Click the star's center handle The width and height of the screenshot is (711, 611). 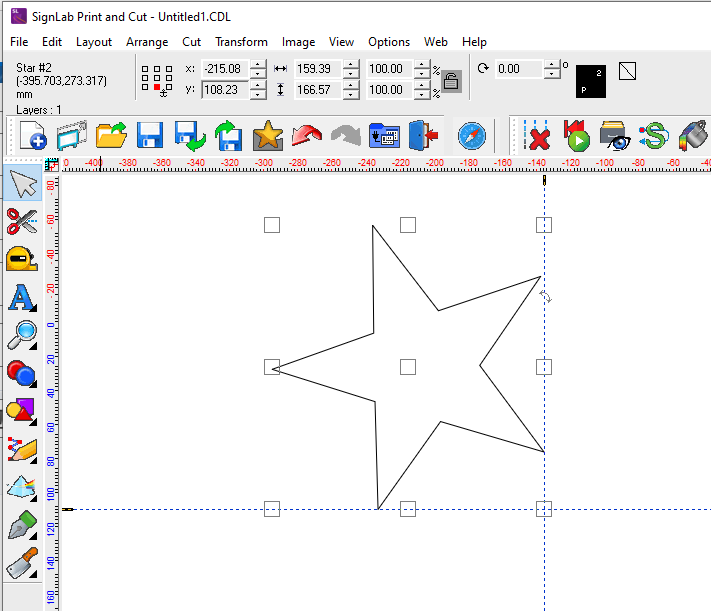tap(408, 367)
